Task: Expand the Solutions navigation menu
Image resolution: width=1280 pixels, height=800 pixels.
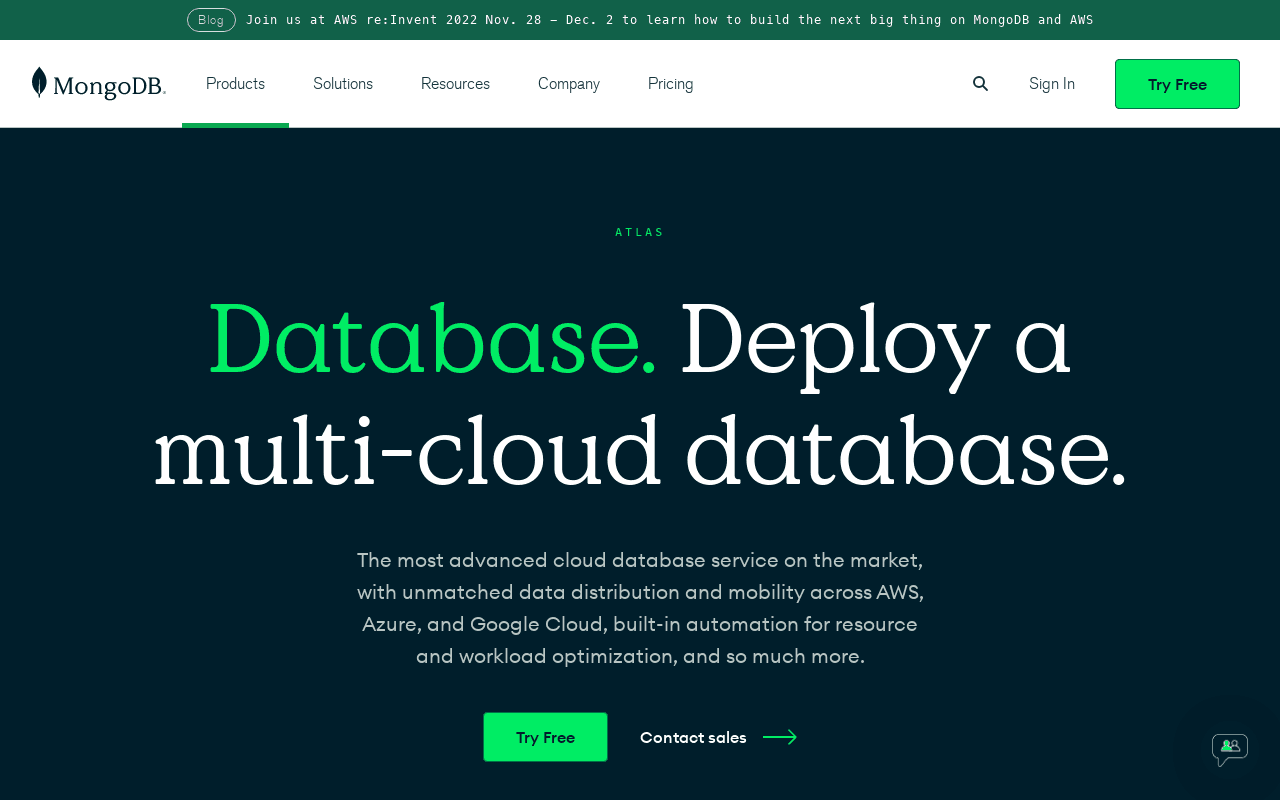Action: coord(343,84)
